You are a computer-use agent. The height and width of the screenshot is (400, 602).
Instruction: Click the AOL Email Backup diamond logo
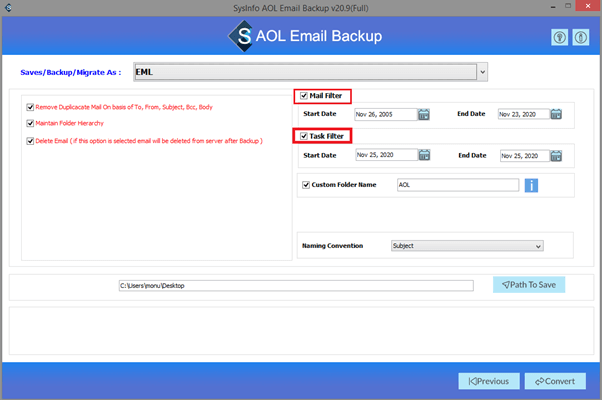coord(241,36)
